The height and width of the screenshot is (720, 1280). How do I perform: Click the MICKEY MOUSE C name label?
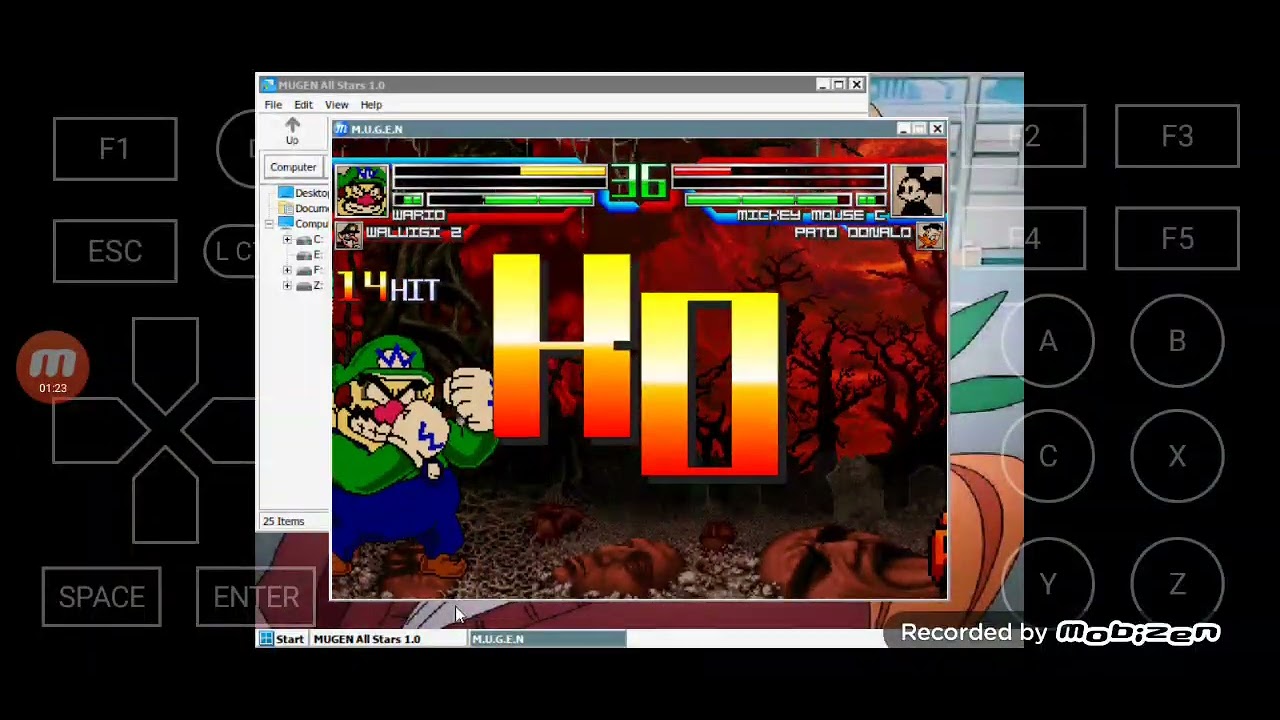point(811,215)
